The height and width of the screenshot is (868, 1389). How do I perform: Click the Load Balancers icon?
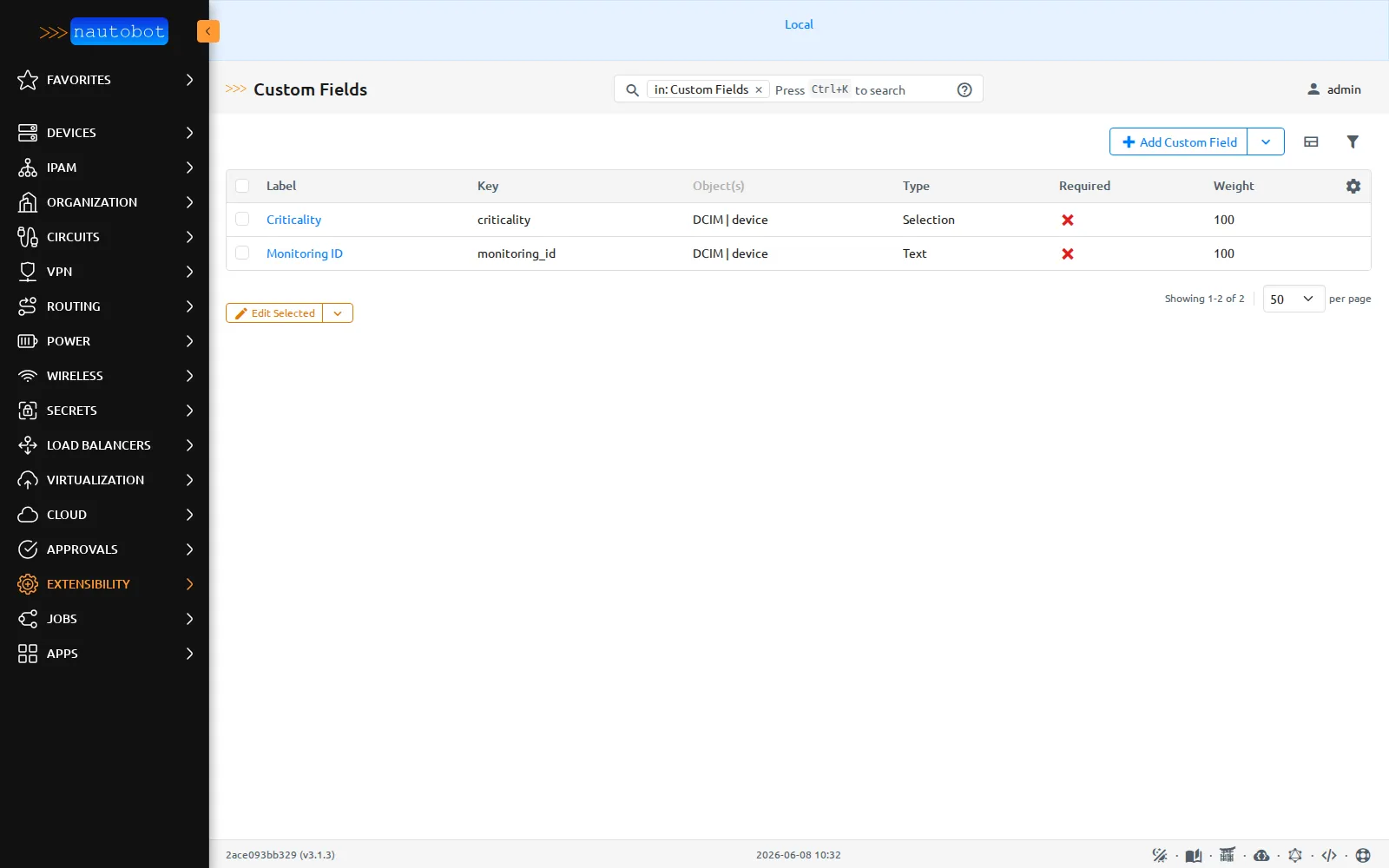pos(28,445)
